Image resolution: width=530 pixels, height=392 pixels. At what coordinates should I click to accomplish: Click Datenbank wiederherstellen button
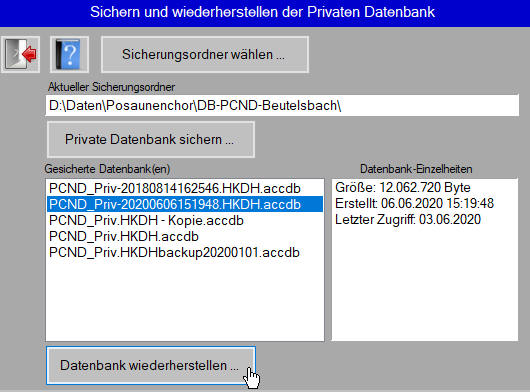(151, 365)
